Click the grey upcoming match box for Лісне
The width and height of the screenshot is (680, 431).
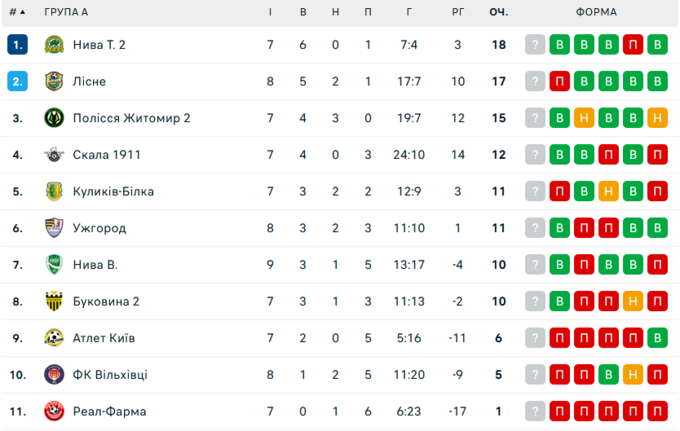click(536, 82)
